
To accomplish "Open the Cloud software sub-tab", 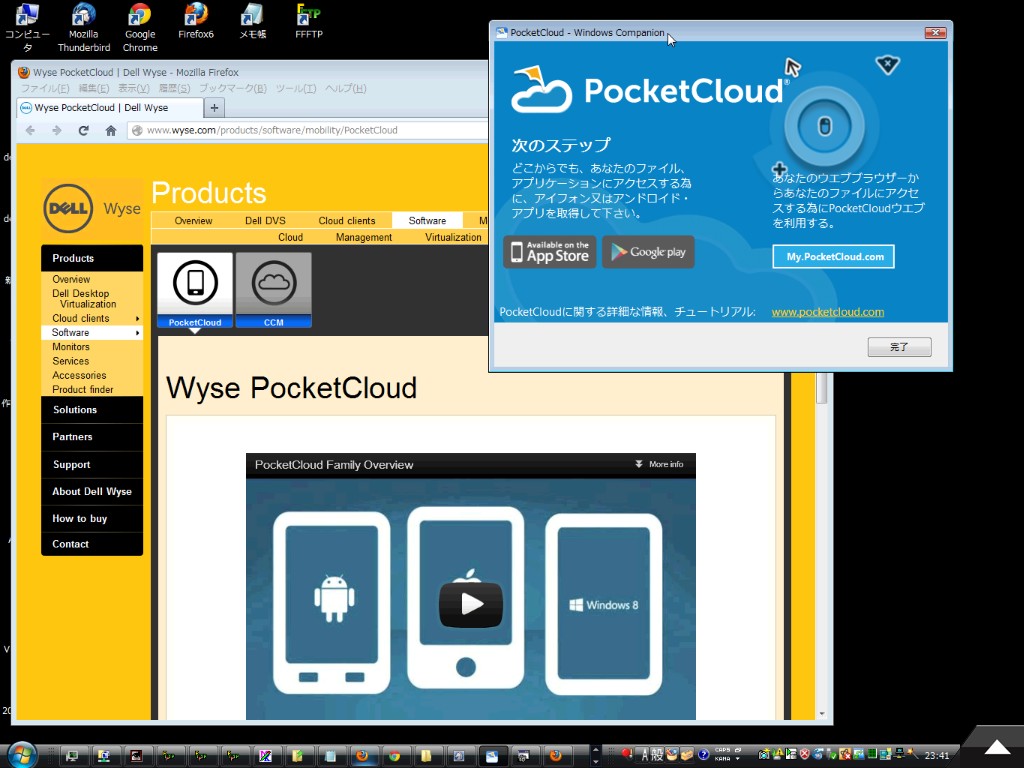I will click(291, 237).
